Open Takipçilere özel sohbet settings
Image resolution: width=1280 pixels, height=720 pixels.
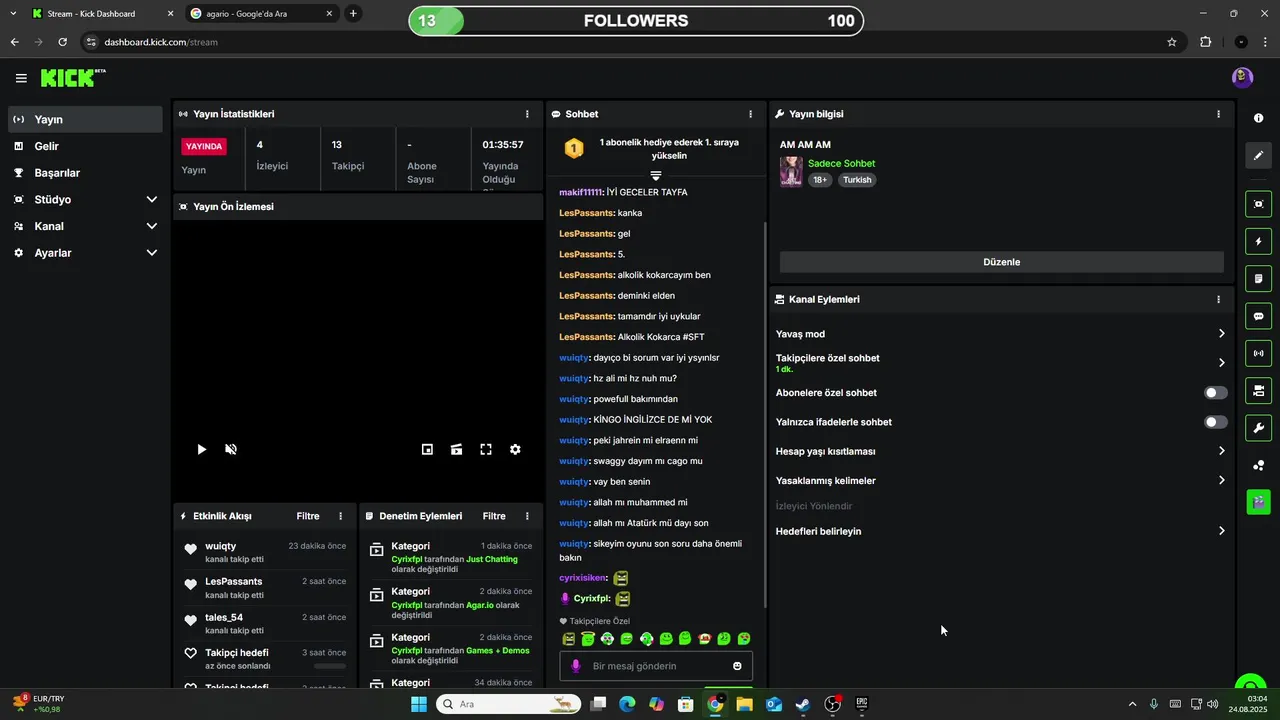1000,363
